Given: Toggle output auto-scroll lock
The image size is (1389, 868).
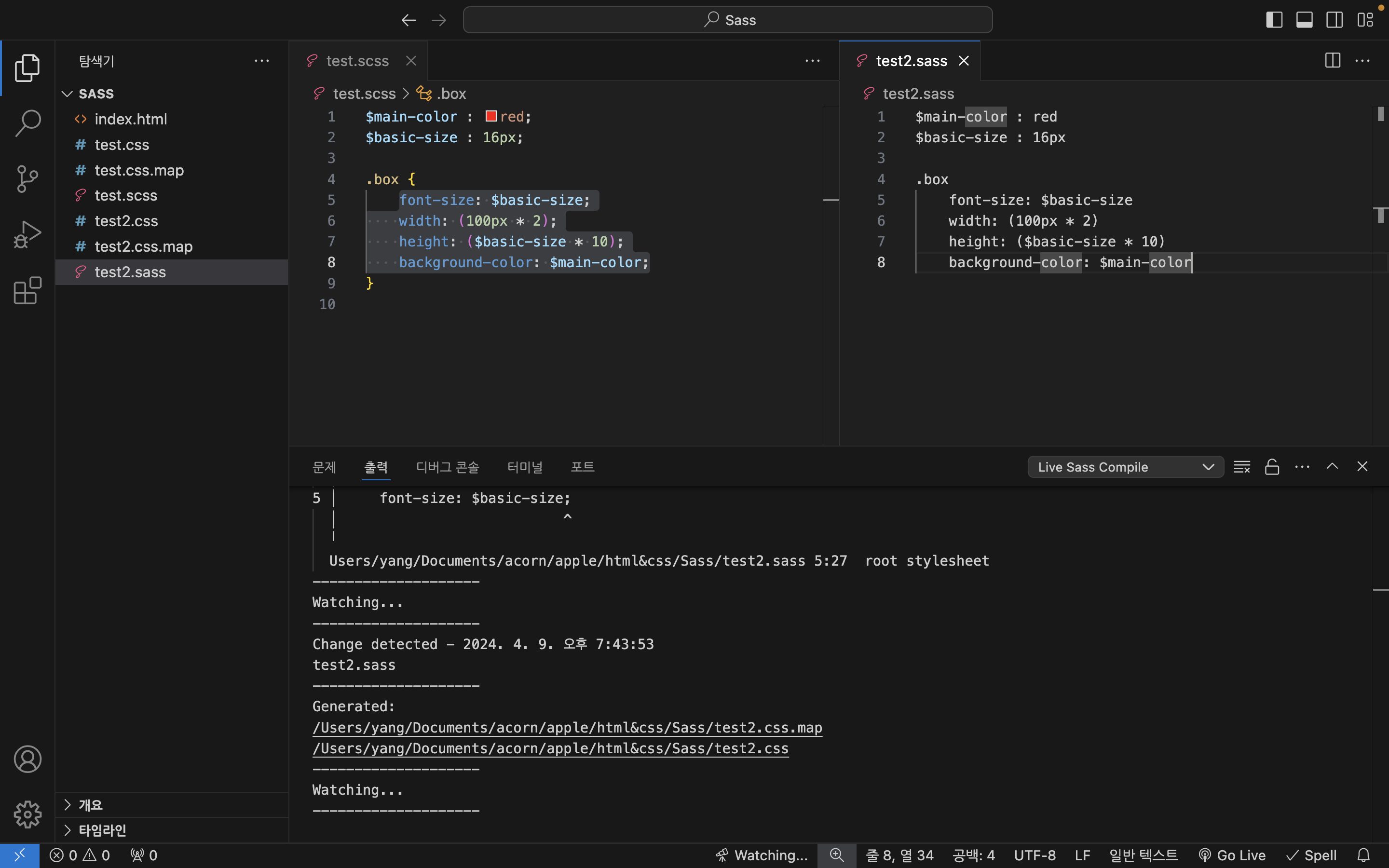Looking at the screenshot, I should pos(1272,467).
